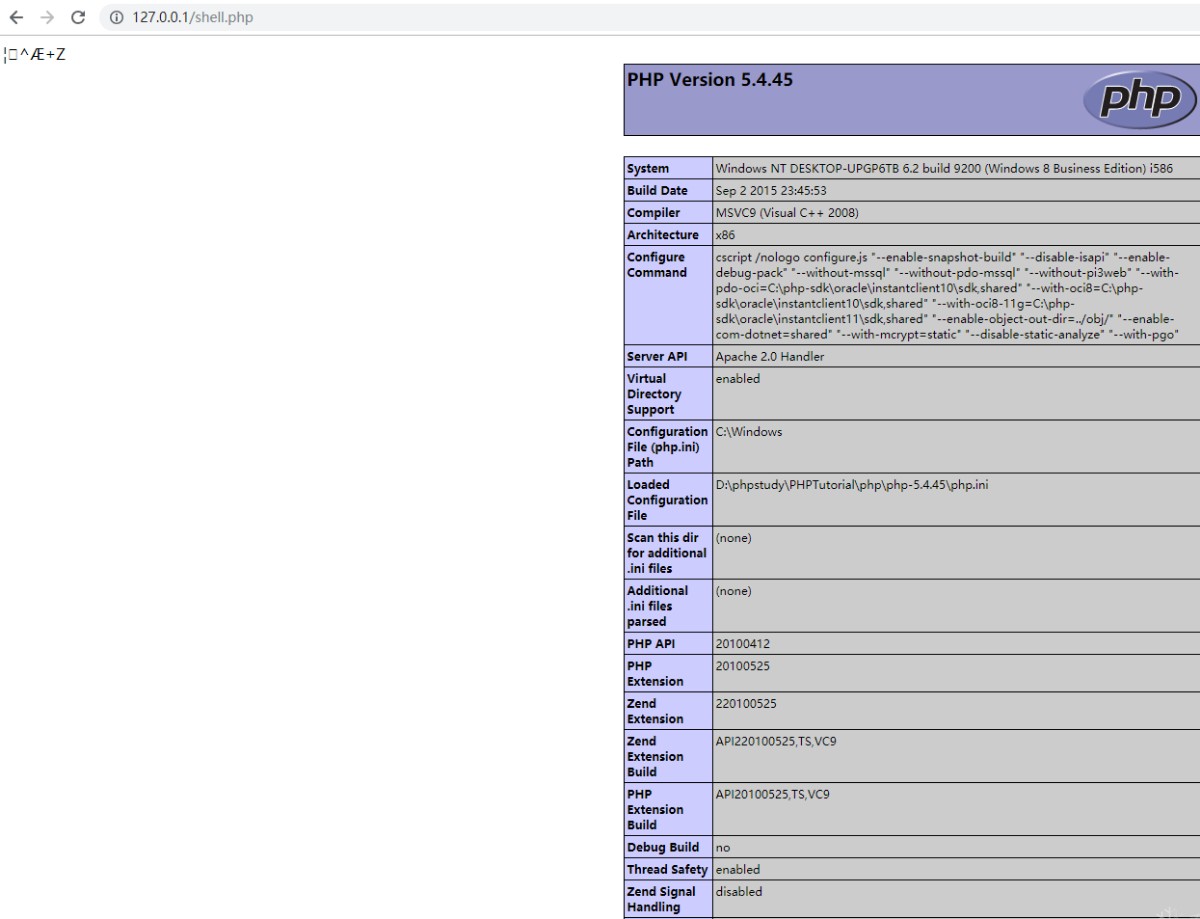Select the PHP Version 5.4.45 heading
This screenshot has width=1200, height=919.
pos(710,80)
